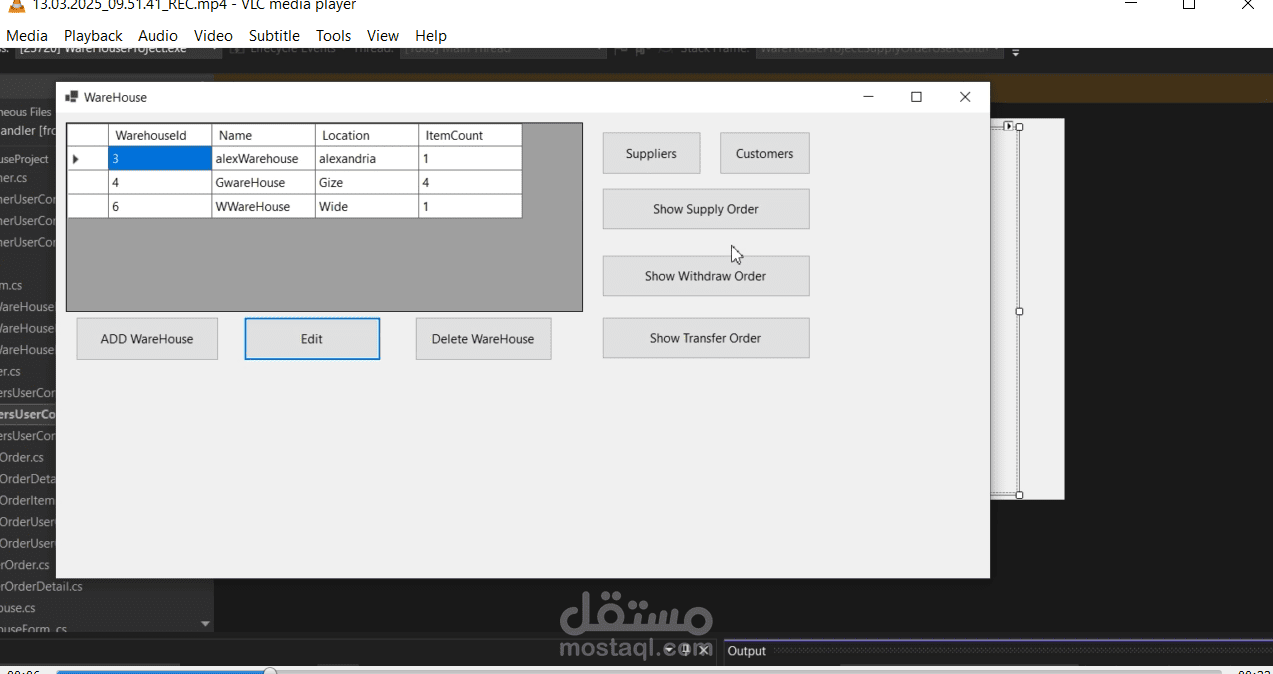Click the WareHouse form icon in its title bar
The image size is (1273, 674).
point(70,97)
